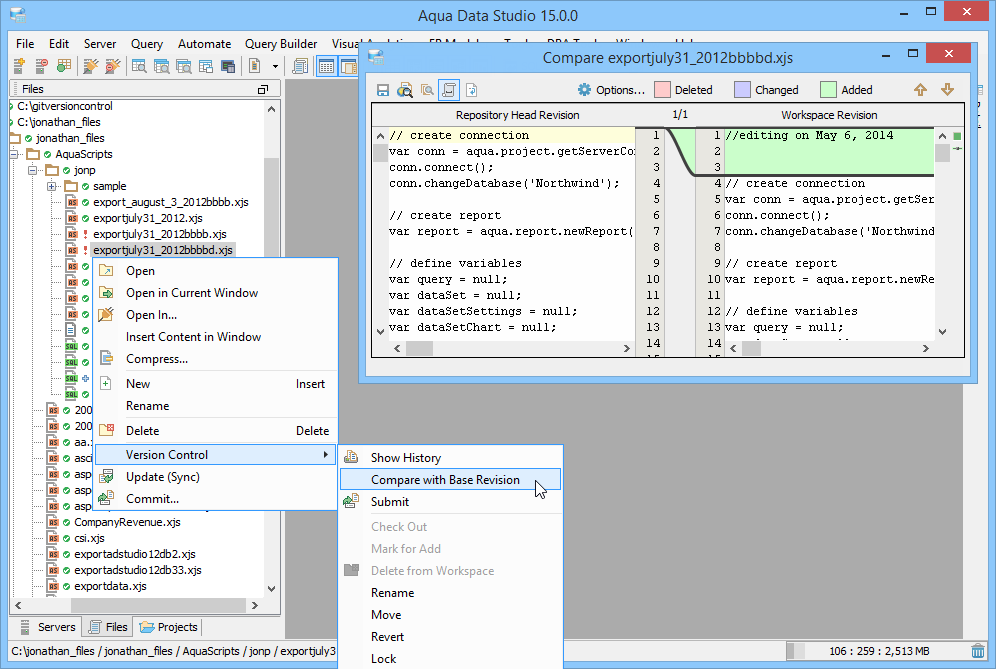
Task: Switch to the Files tab
Action: [107, 627]
